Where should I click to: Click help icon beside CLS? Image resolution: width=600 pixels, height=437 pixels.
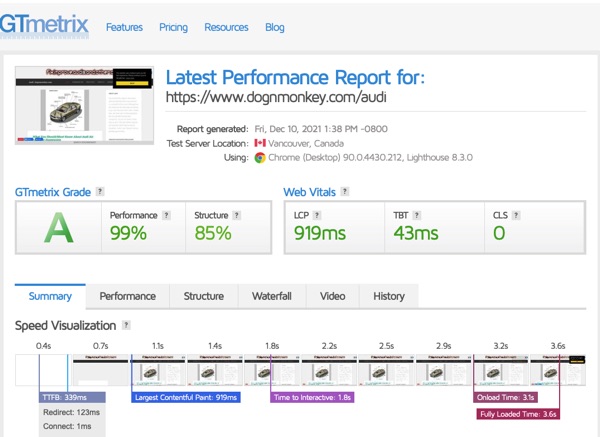coord(516,215)
